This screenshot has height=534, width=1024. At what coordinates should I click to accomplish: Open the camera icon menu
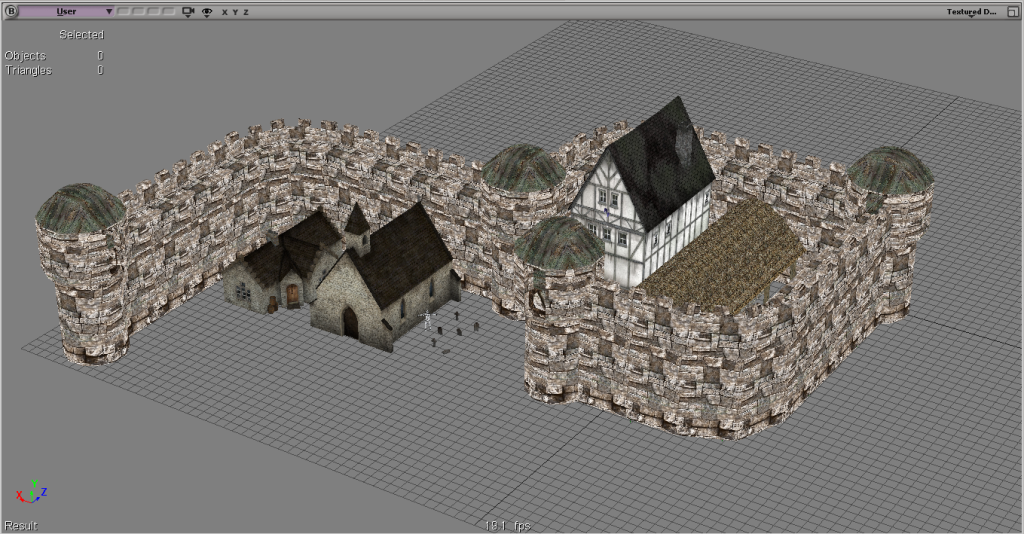[188, 12]
